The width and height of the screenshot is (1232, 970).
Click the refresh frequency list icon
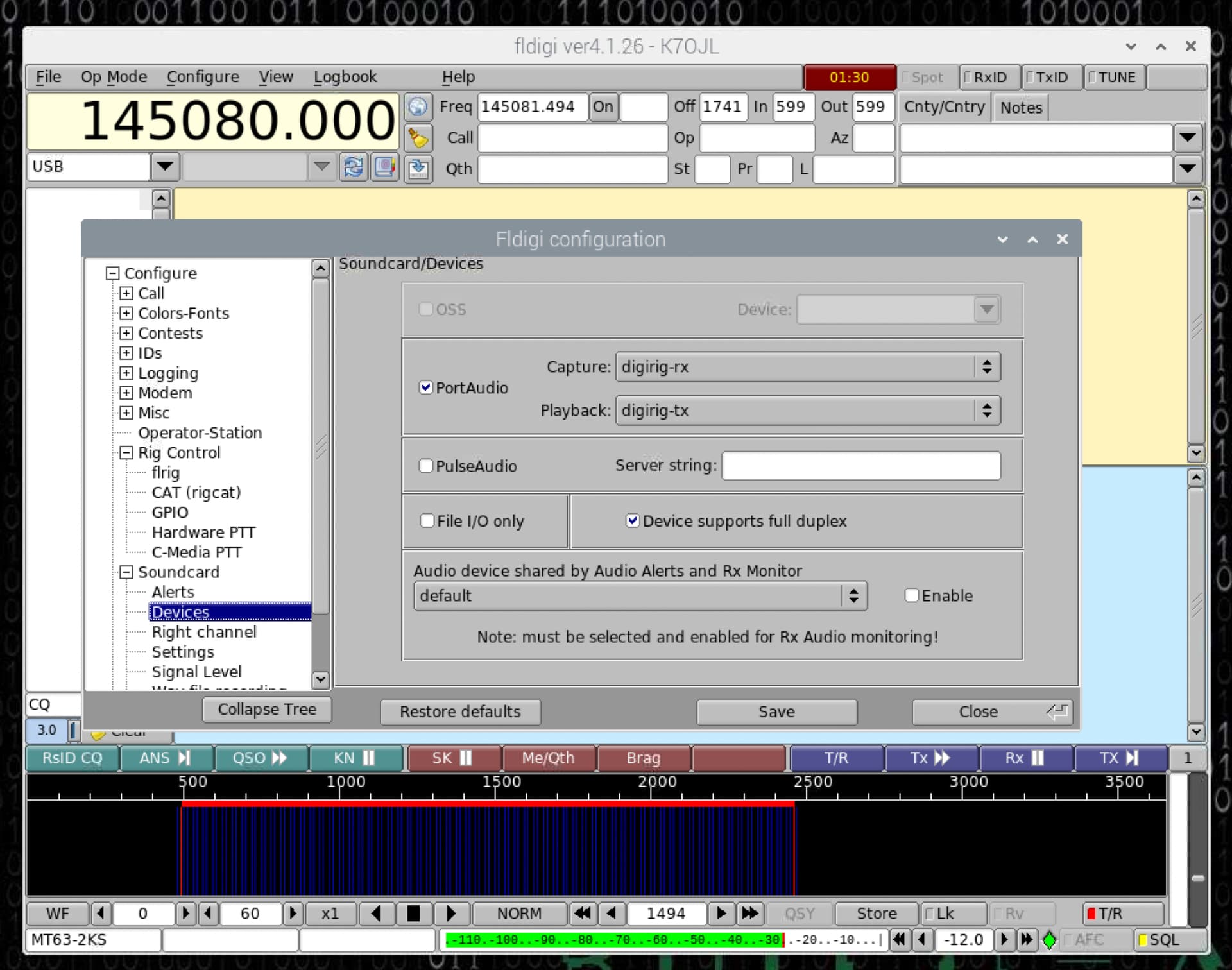354,167
